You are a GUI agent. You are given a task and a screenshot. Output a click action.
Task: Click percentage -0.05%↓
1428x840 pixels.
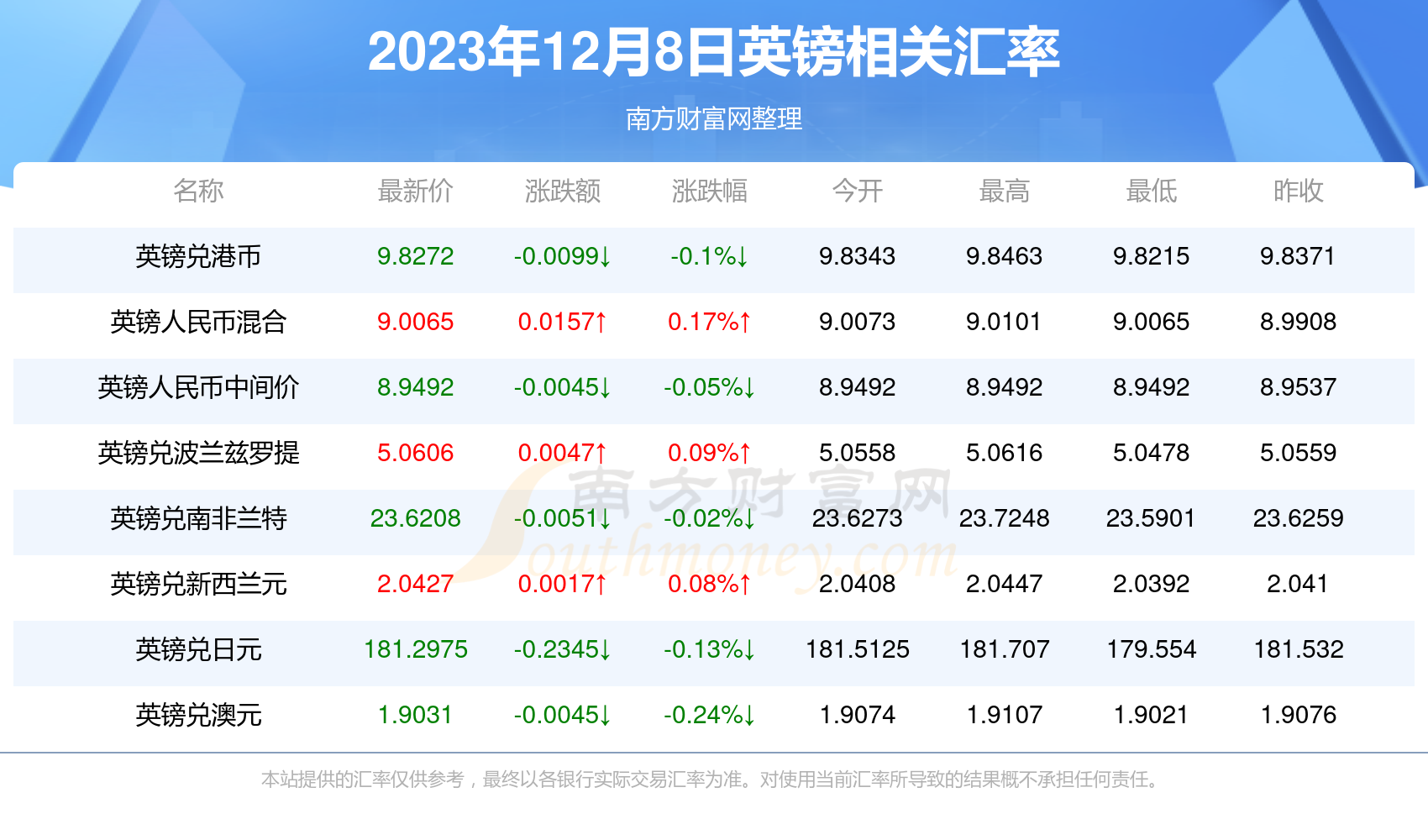(709, 387)
